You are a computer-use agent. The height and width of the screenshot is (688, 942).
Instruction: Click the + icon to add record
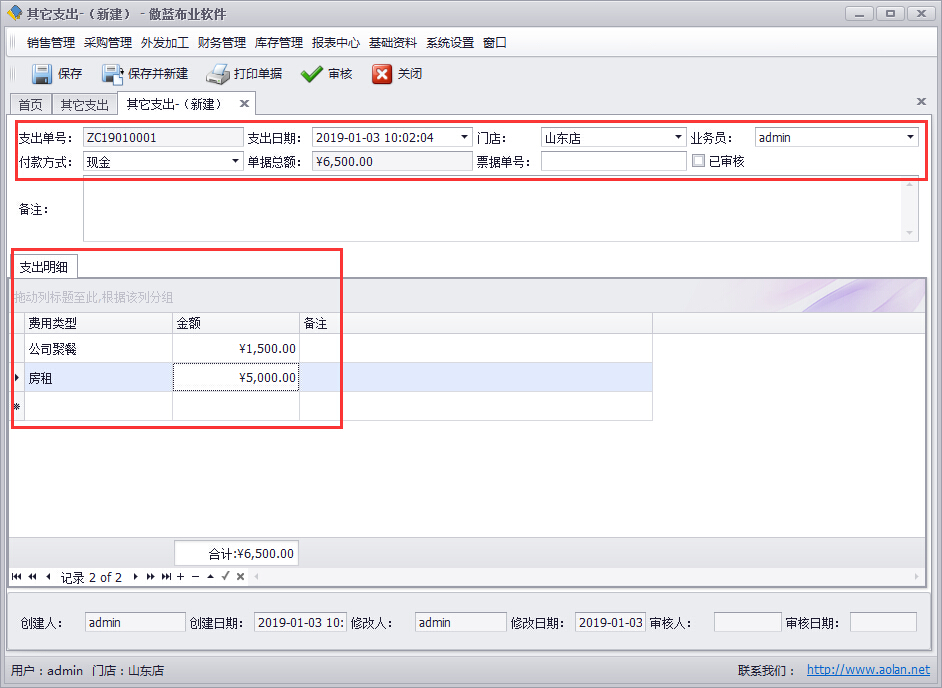click(x=180, y=576)
